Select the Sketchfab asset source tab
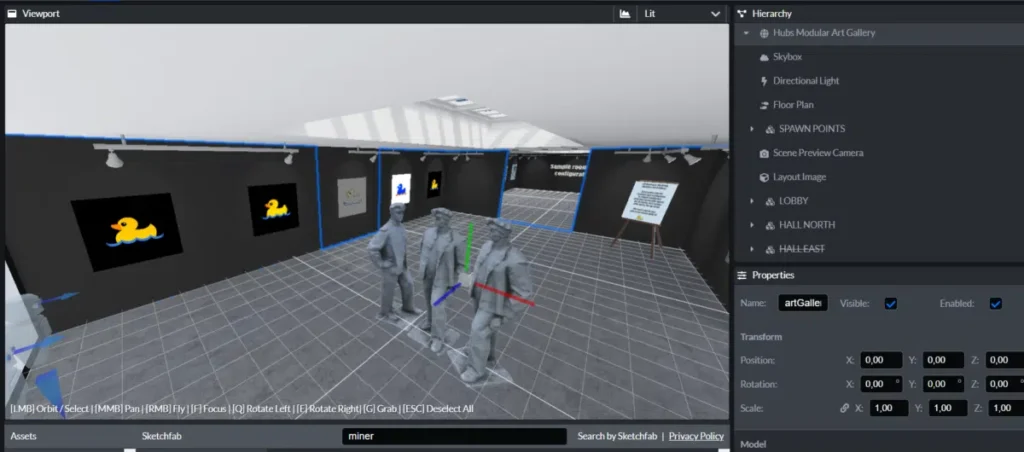Screen dimensions: 1024x452 [x=161, y=436]
